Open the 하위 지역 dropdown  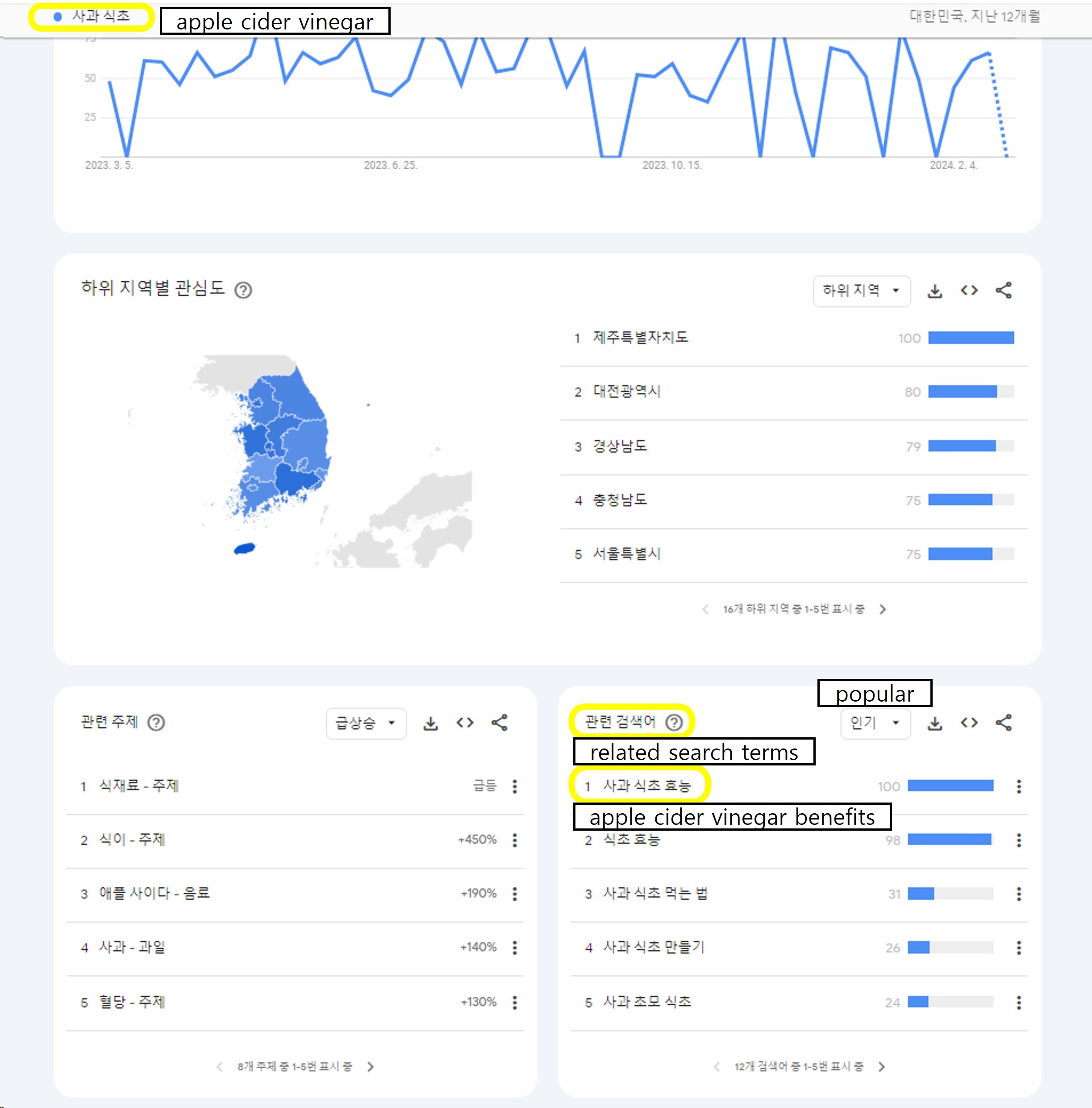(x=861, y=291)
